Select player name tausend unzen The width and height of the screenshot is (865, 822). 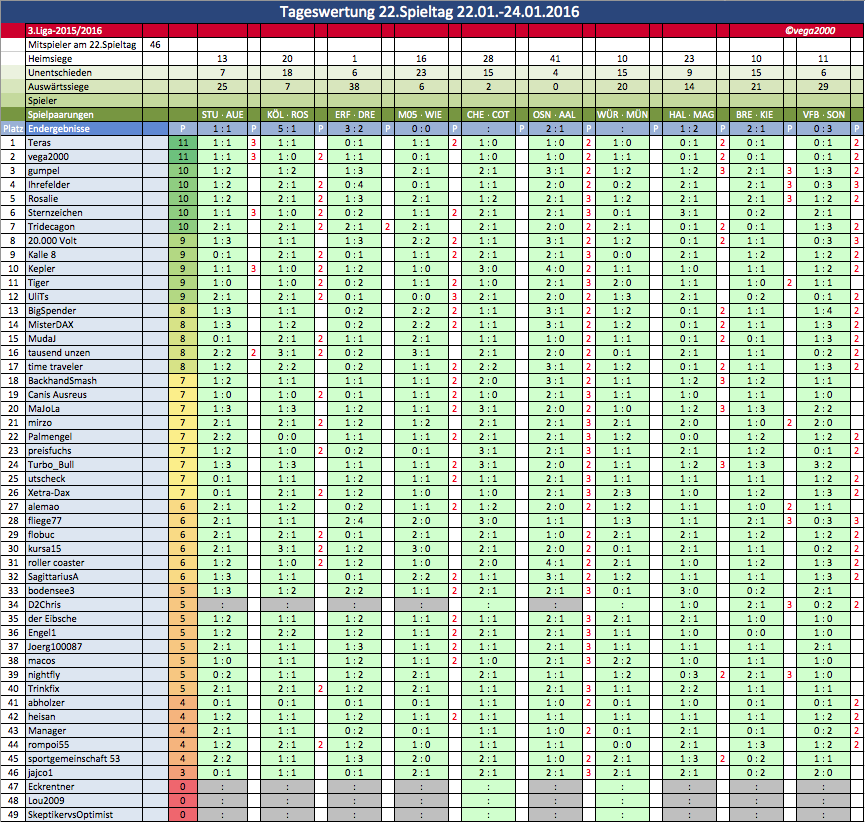pos(59,353)
